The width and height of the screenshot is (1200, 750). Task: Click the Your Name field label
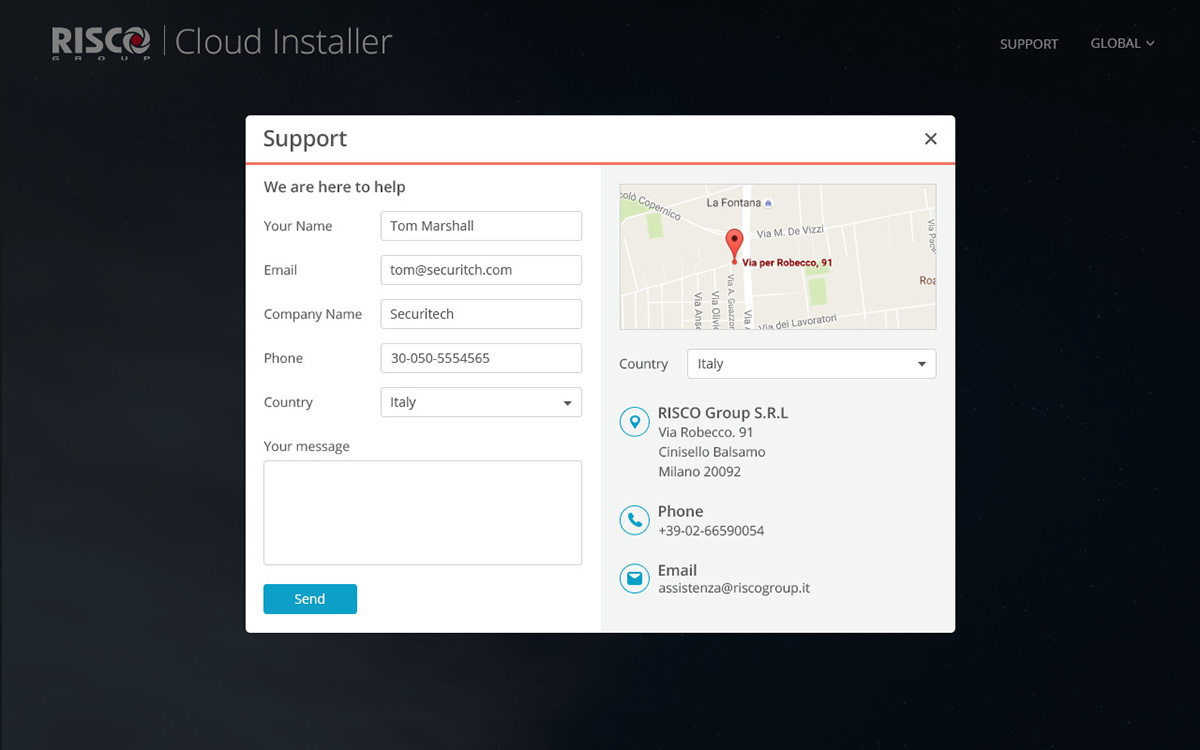(298, 226)
